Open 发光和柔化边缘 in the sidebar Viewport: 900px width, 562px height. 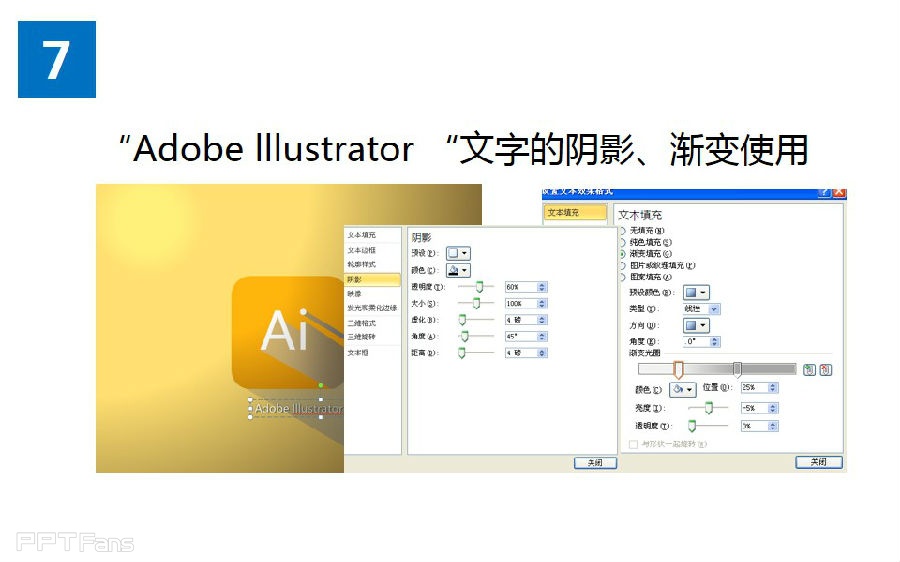(x=372, y=308)
